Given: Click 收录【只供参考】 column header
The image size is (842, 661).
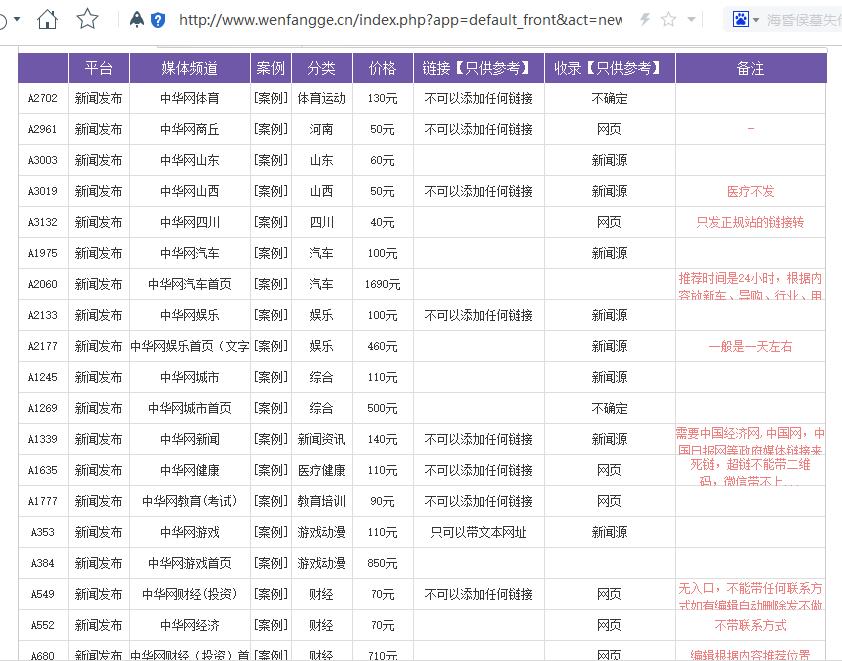Looking at the screenshot, I should 609,68.
